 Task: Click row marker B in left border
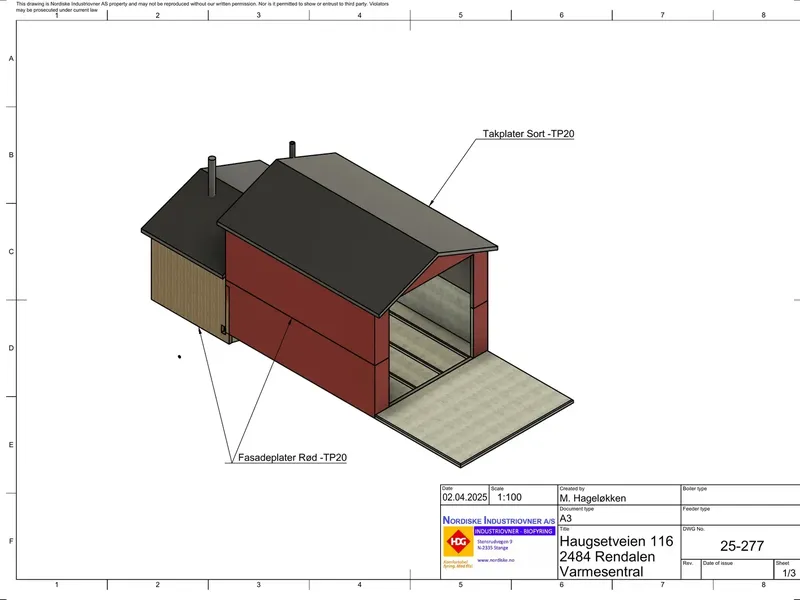pyautogui.click(x=11, y=155)
